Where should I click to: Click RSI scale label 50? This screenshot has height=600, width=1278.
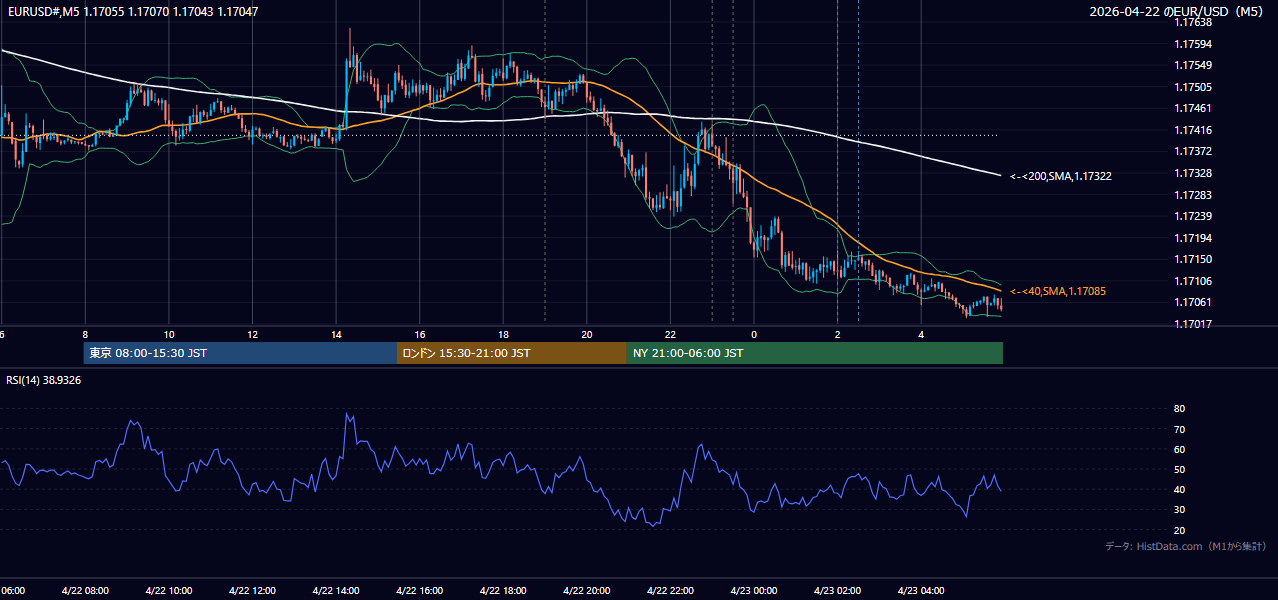click(x=1180, y=469)
